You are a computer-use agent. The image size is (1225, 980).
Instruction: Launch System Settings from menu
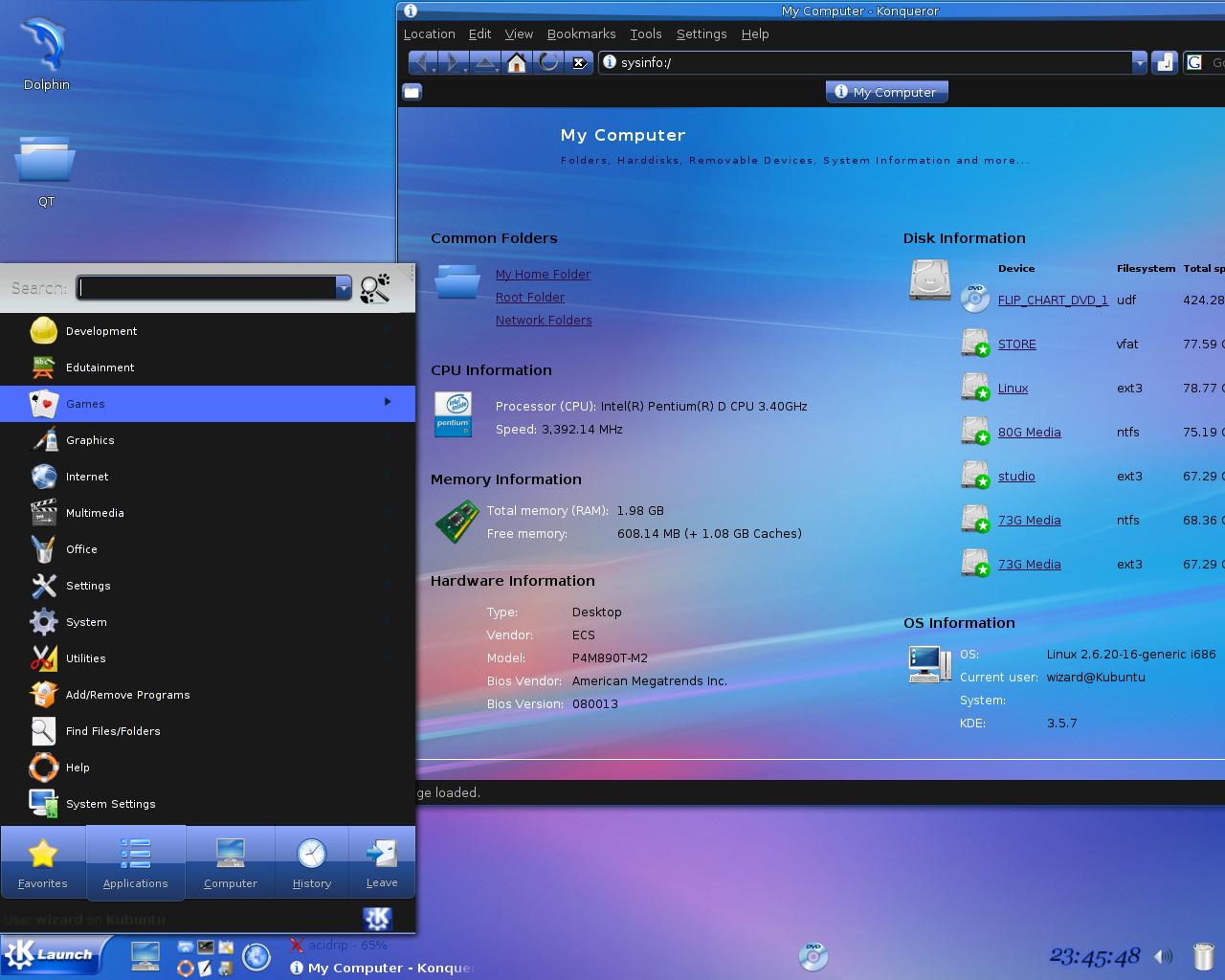pos(208,803)
